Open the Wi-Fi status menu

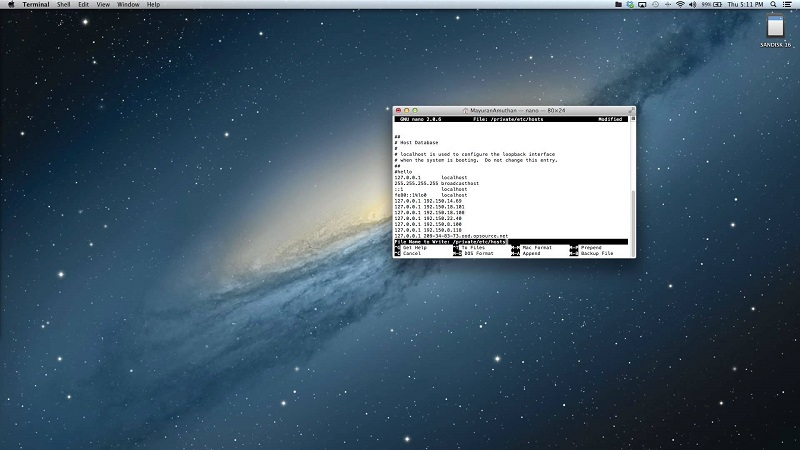point(680,5)
